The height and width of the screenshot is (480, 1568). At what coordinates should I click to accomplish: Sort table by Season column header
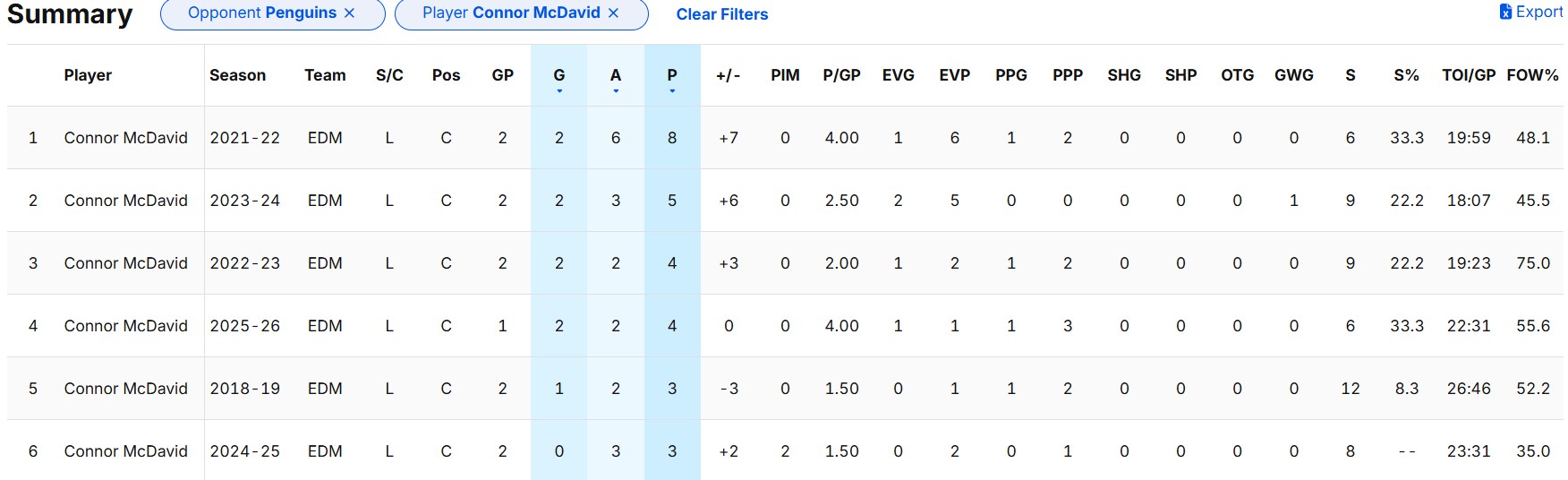(237, 75)
